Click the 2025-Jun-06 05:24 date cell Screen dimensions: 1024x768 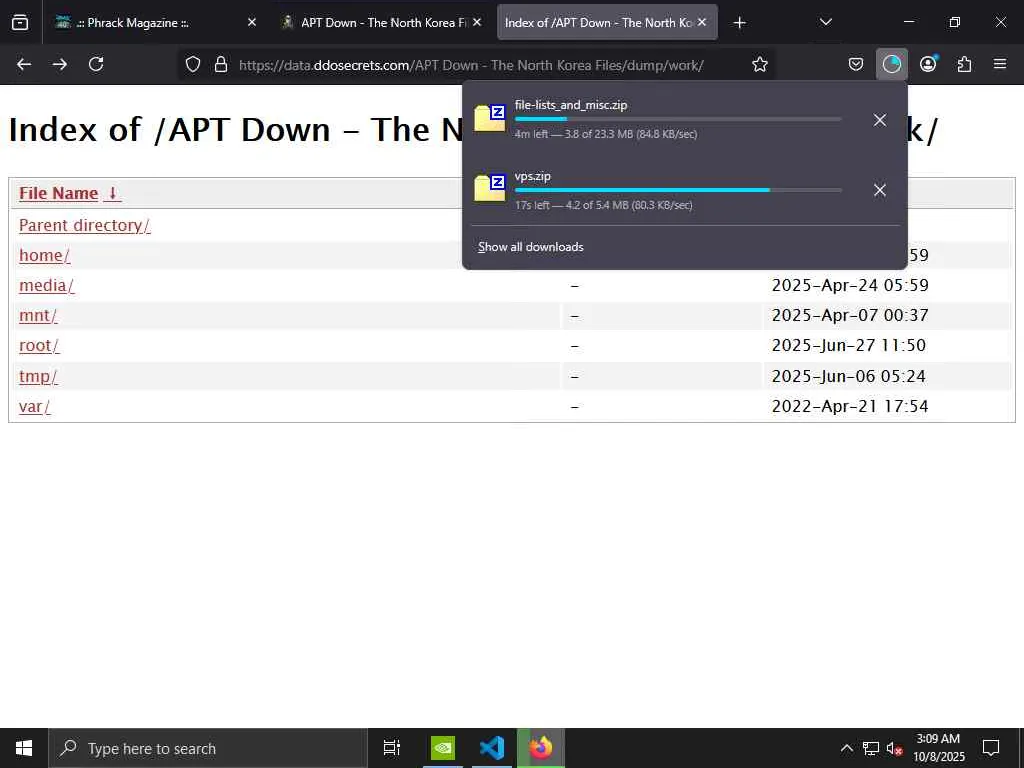click(x=849, y=377)
